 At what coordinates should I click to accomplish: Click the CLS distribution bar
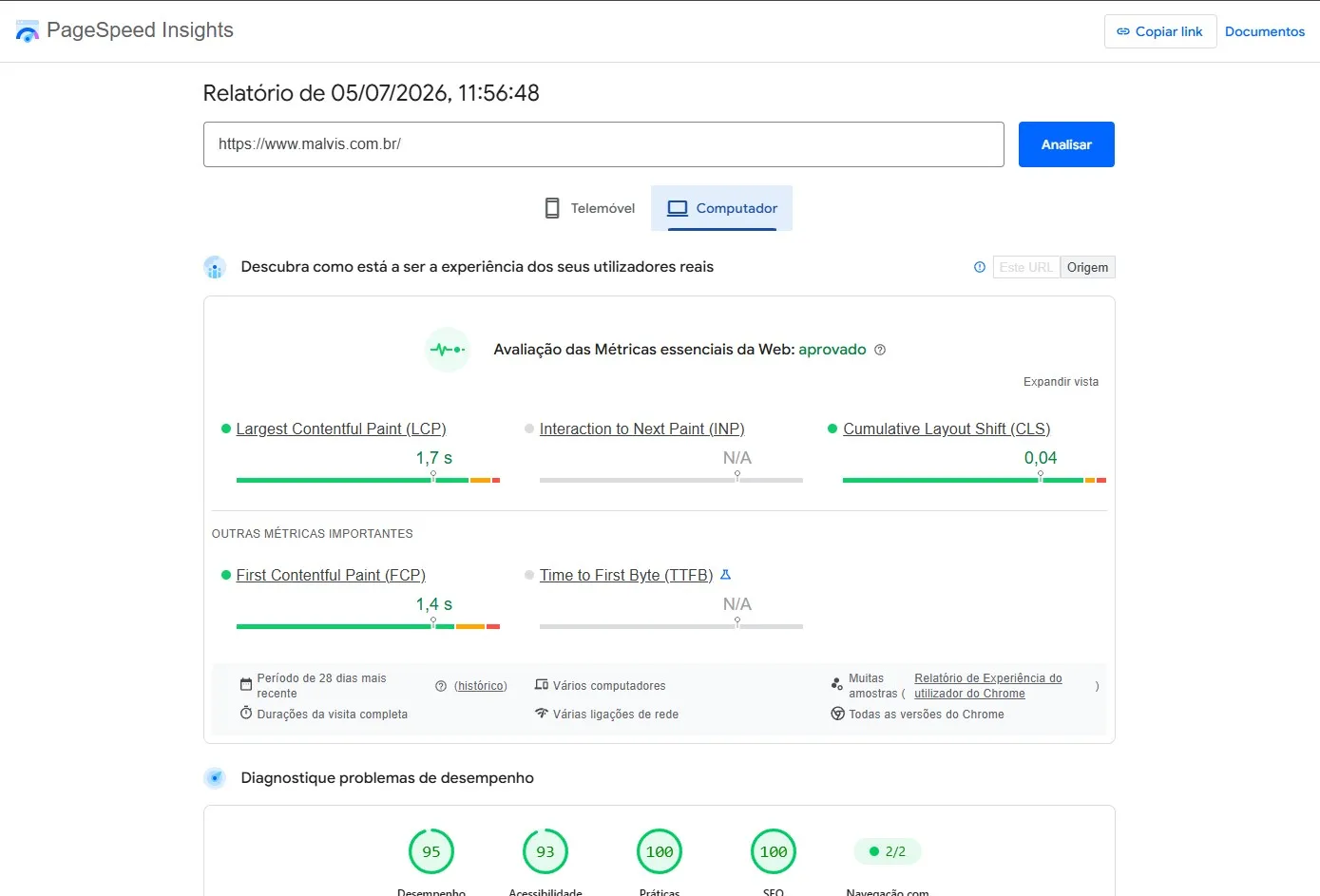coord(974,480)
